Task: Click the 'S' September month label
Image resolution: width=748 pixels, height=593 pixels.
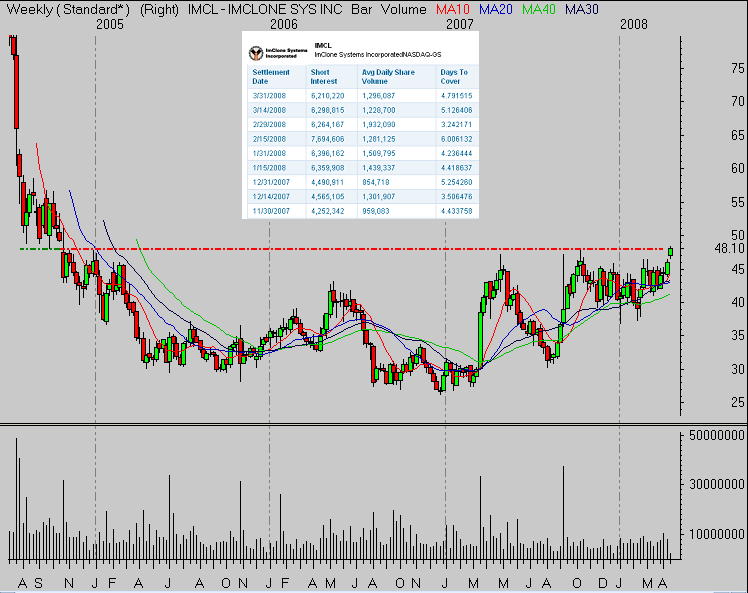Action: click(x=38, y=583)
